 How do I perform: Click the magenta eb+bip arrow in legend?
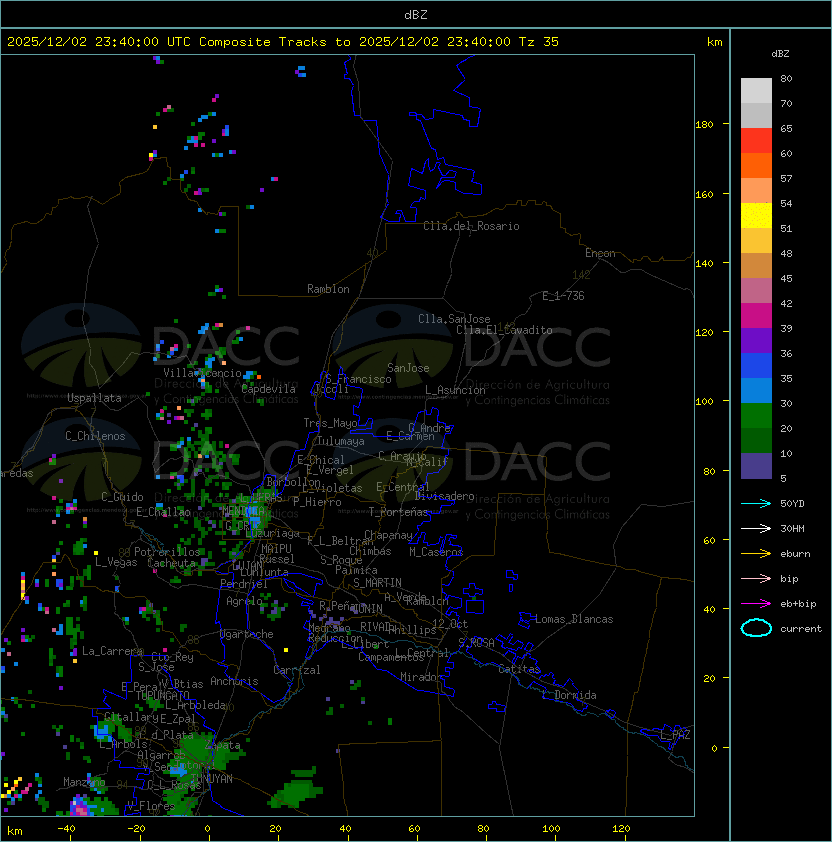[x=756, y=604]
